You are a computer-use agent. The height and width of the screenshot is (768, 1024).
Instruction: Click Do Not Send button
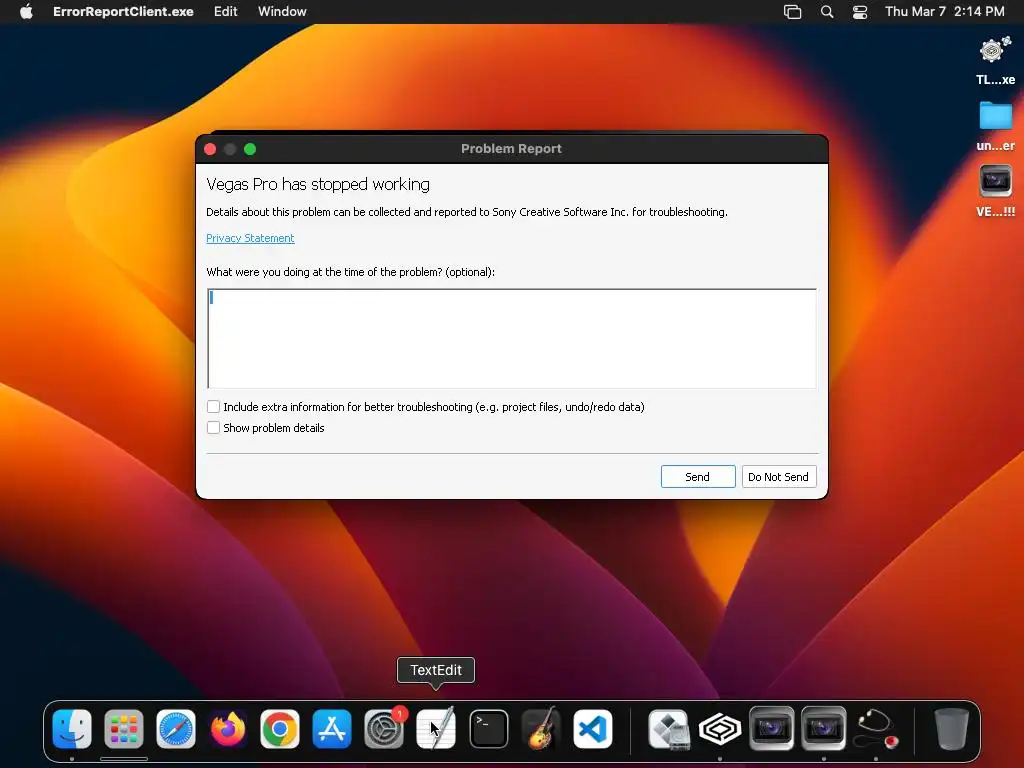pos(778,477)
